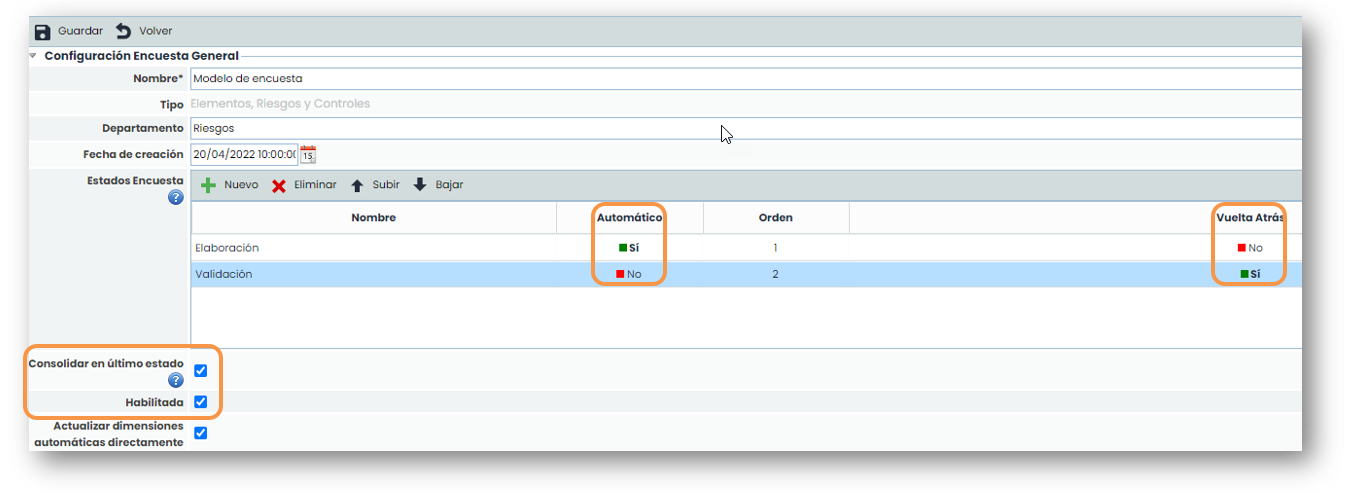Viewport: 1369px width, 493px height.
Task: Click the red X Eliminar icon
Action: point(279,185)
